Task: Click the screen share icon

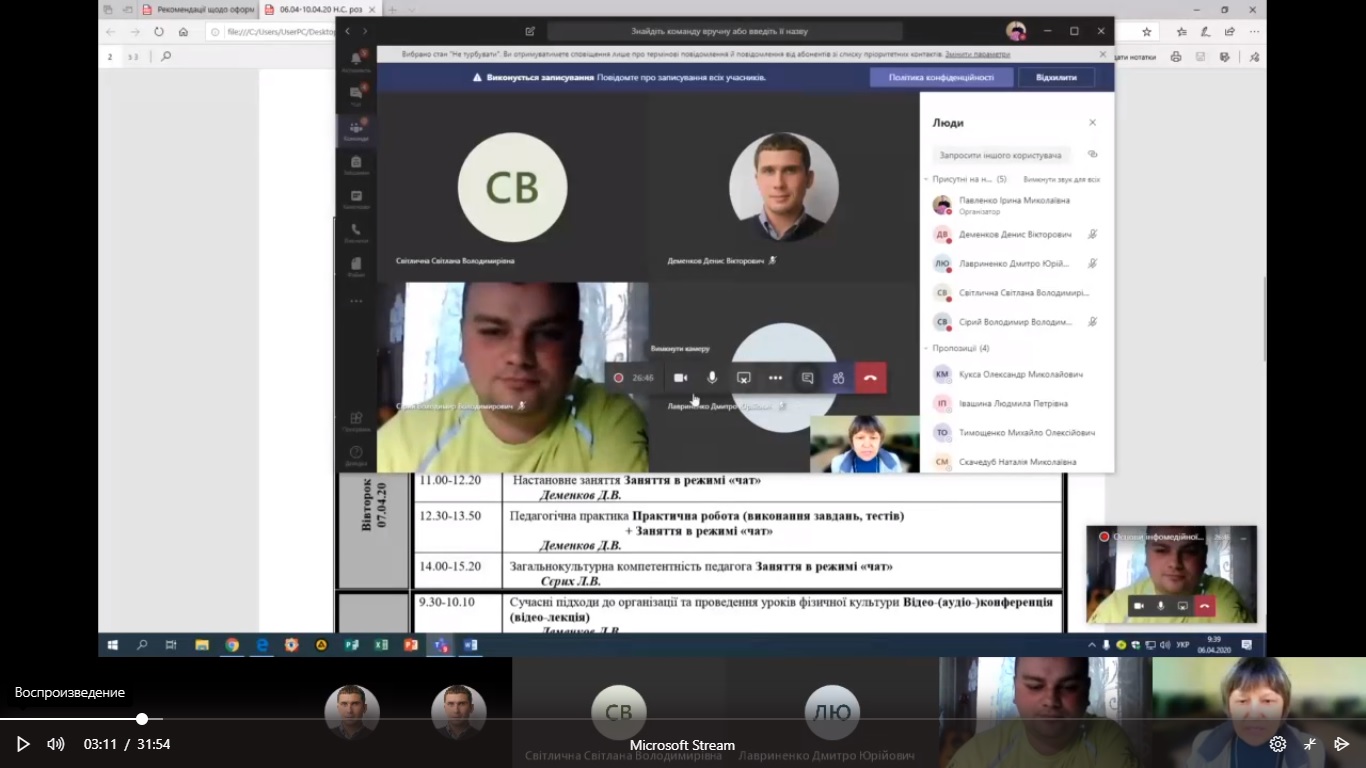Action: pos(744,378)
